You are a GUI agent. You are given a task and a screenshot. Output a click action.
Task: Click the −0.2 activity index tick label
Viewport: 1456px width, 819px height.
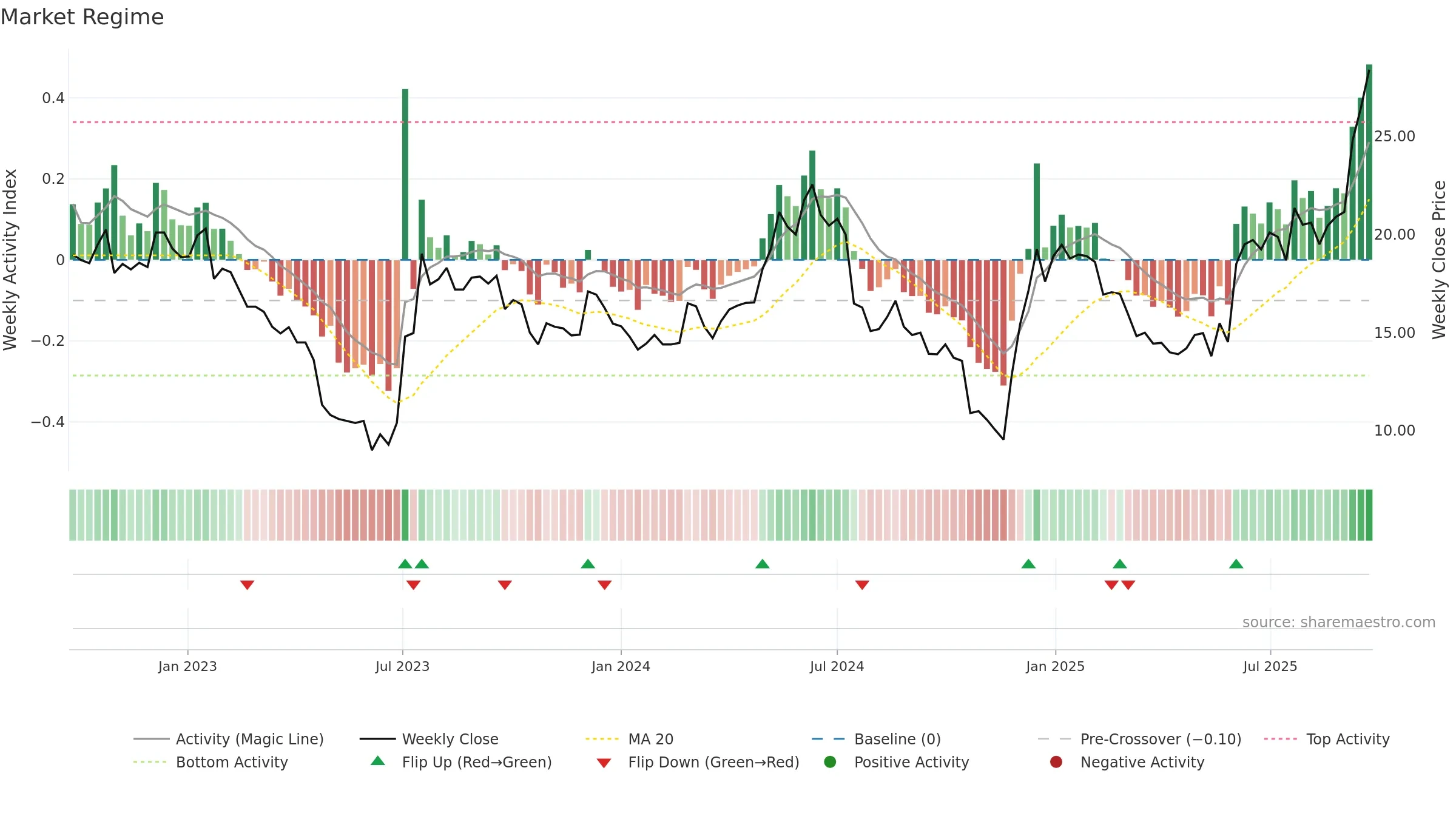[x=47, y=341]
